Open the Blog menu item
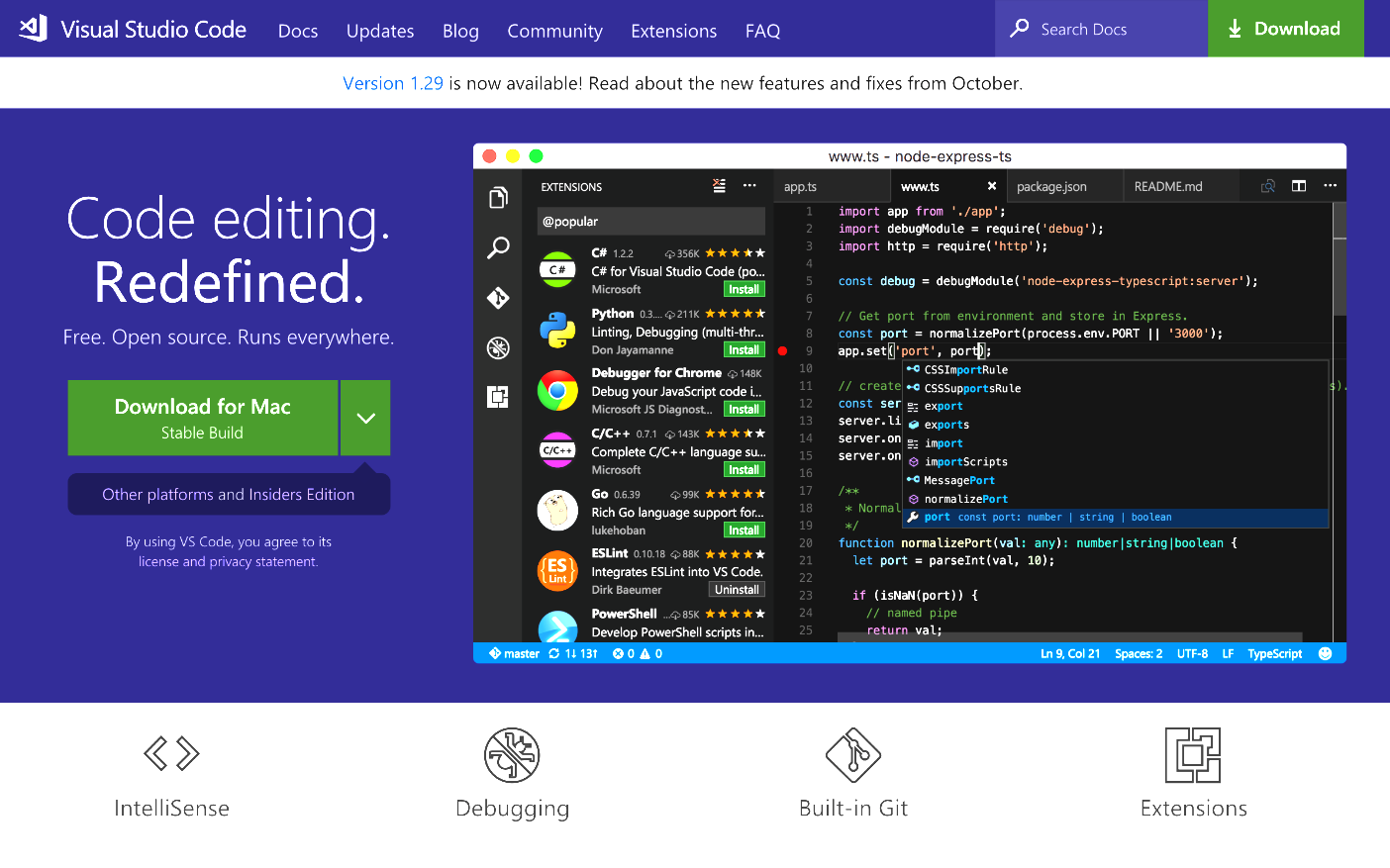The width and height of the screenshot is (1390, 868). 460,31
